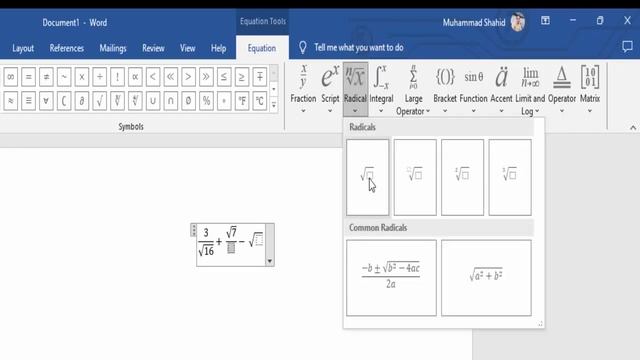Insert the partial differential symbol
The image size is (640, 360).
point(82,101)
